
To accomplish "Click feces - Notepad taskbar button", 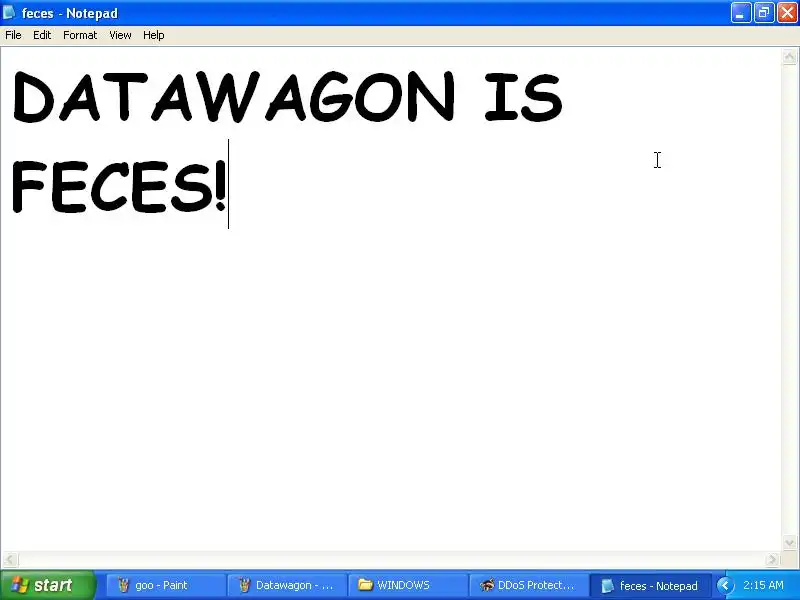I will coord(649,585).
